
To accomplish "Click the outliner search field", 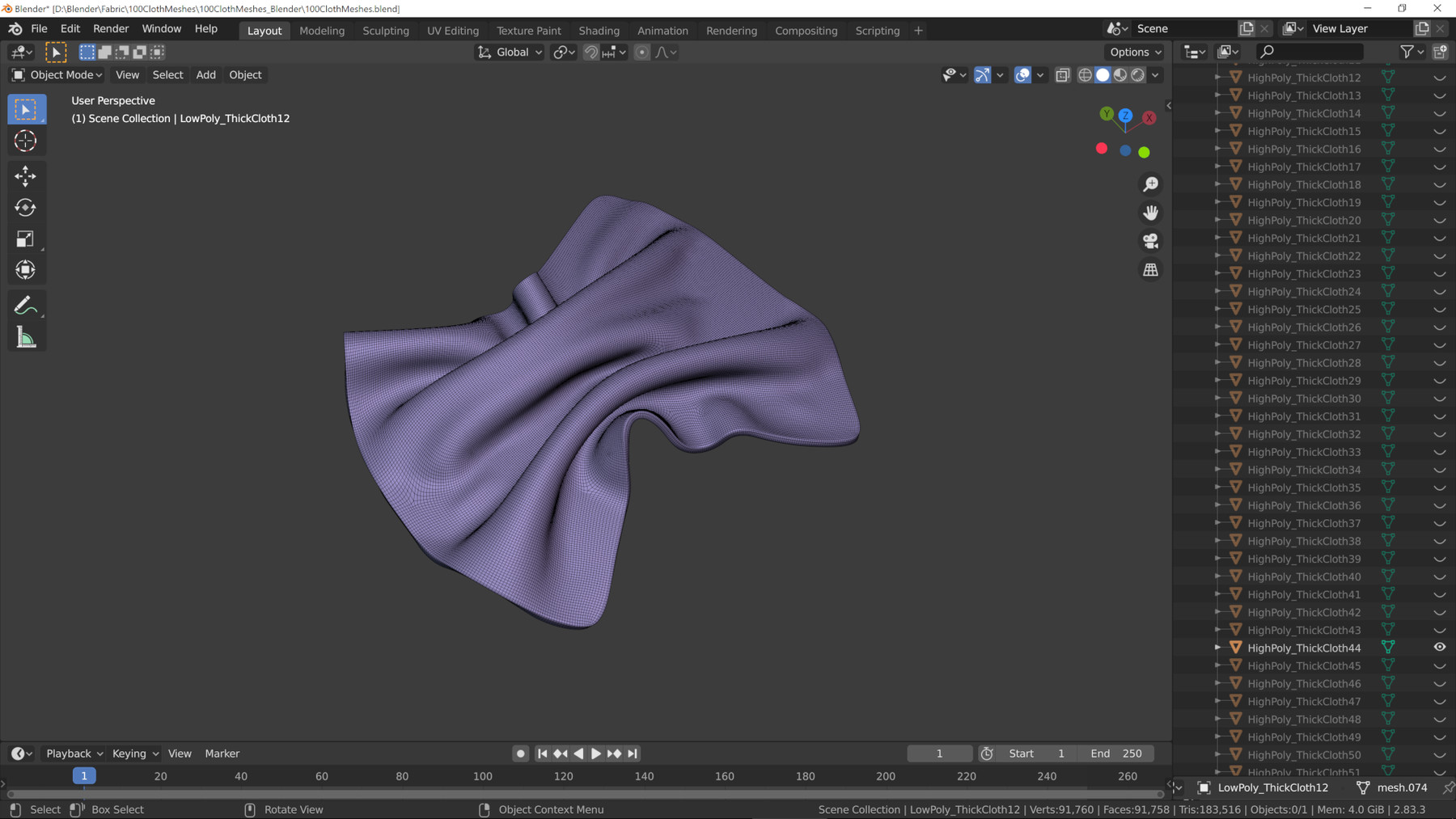I will [x=1310, y=52].
